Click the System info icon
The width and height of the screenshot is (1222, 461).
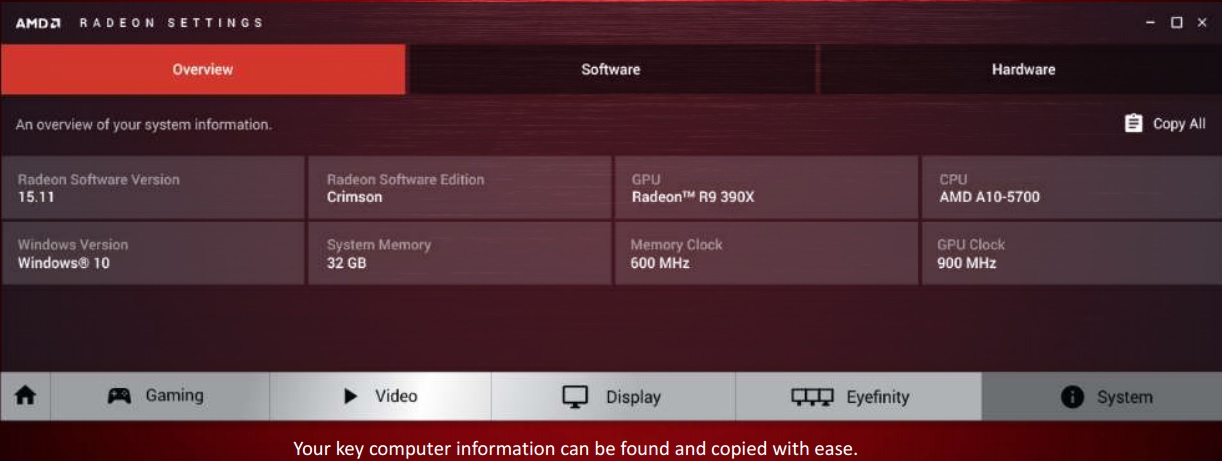[1075, 397]
